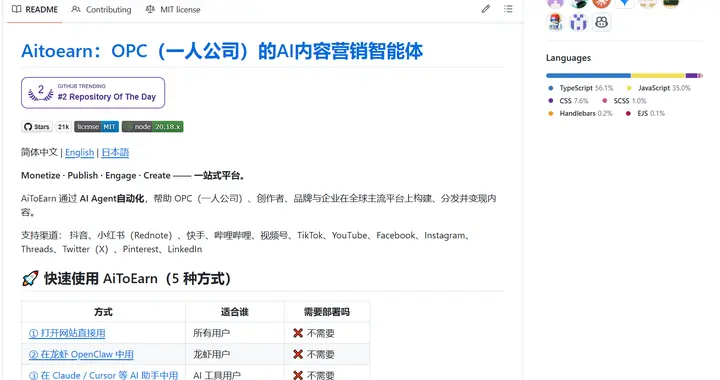This screenshot has width=720, height=380.
Task: Click the node 20.18.x badge
Action: (152, 127)
